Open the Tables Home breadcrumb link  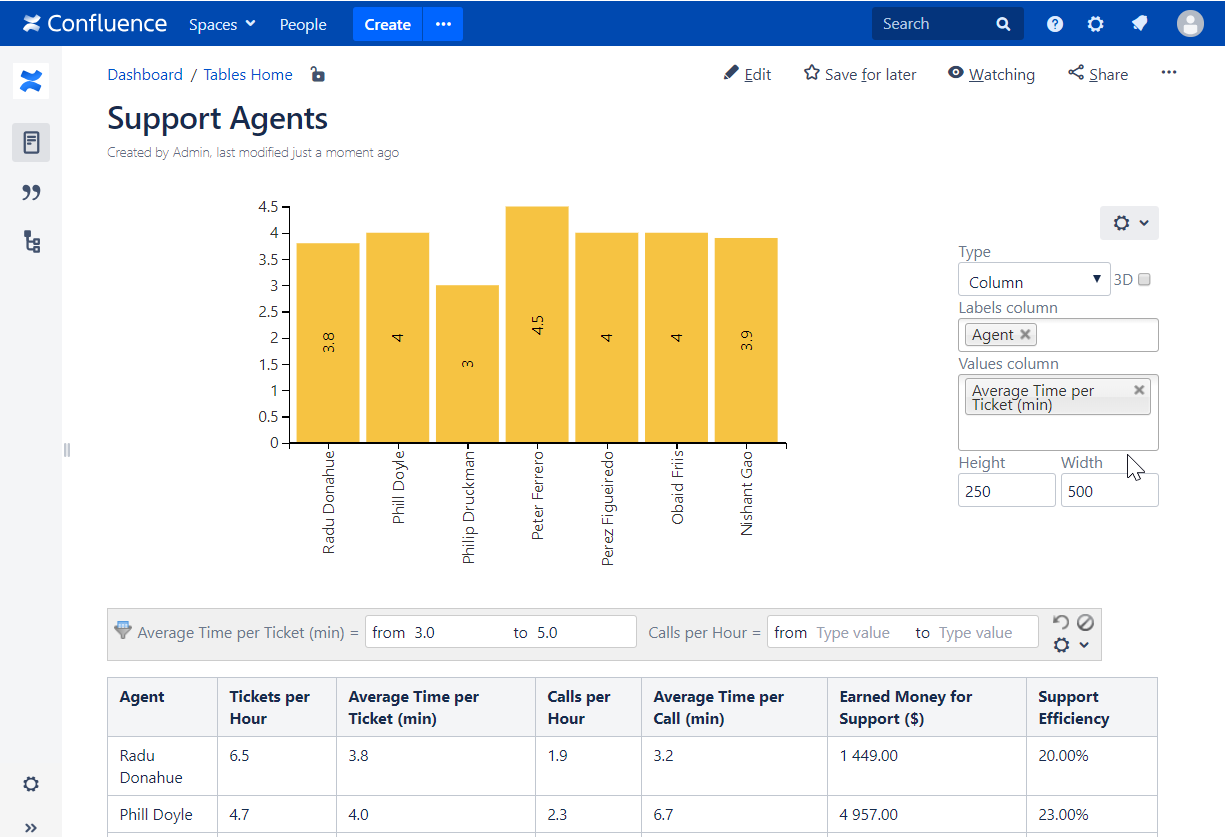coord(248,75)
